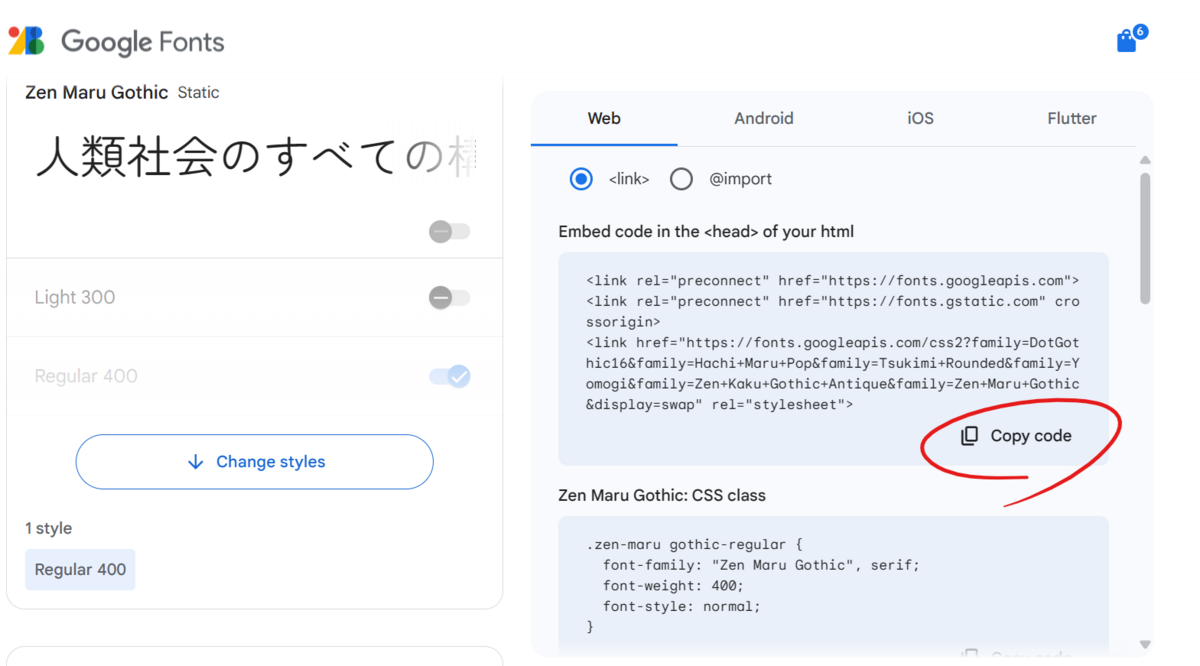
Task: Click the Google Fonts title text
Action: [x=143, y=42]
